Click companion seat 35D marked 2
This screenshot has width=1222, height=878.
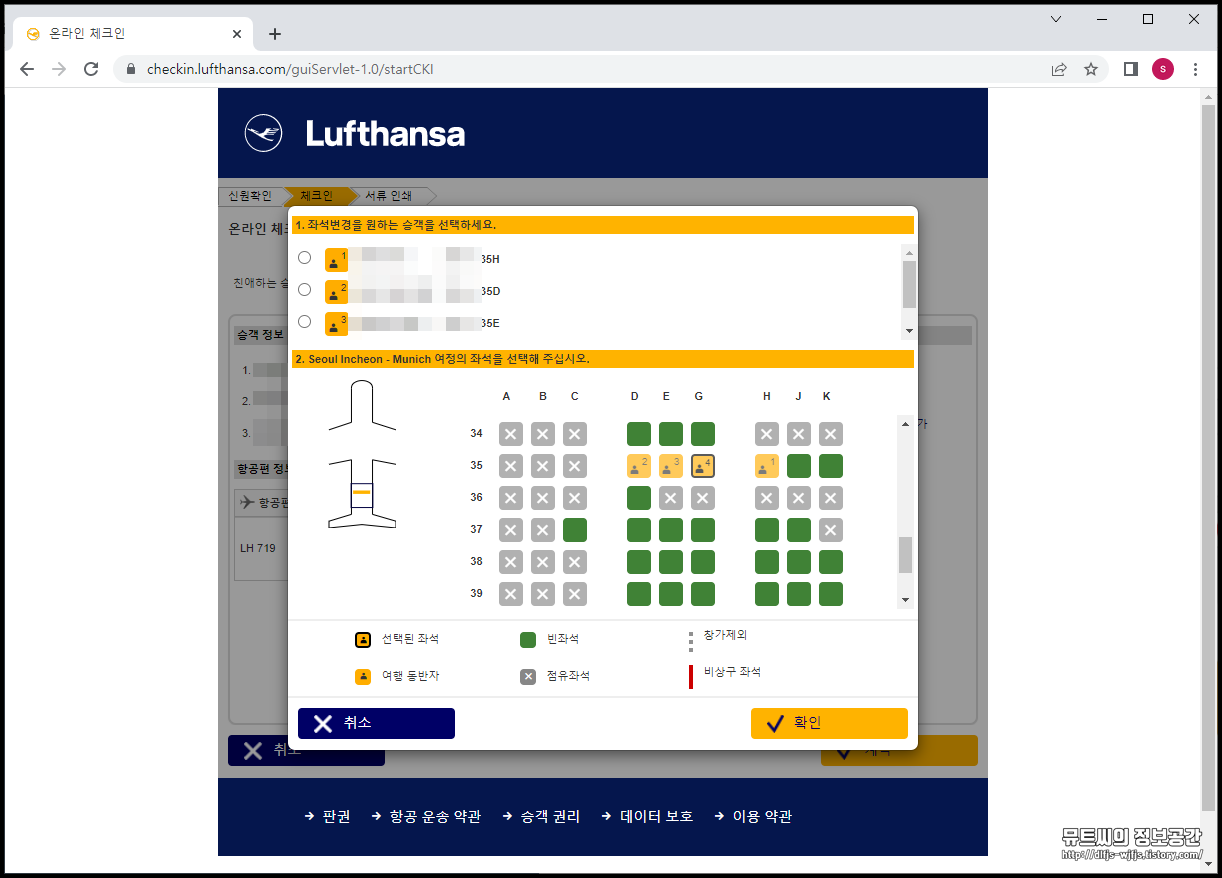point(639,466)
